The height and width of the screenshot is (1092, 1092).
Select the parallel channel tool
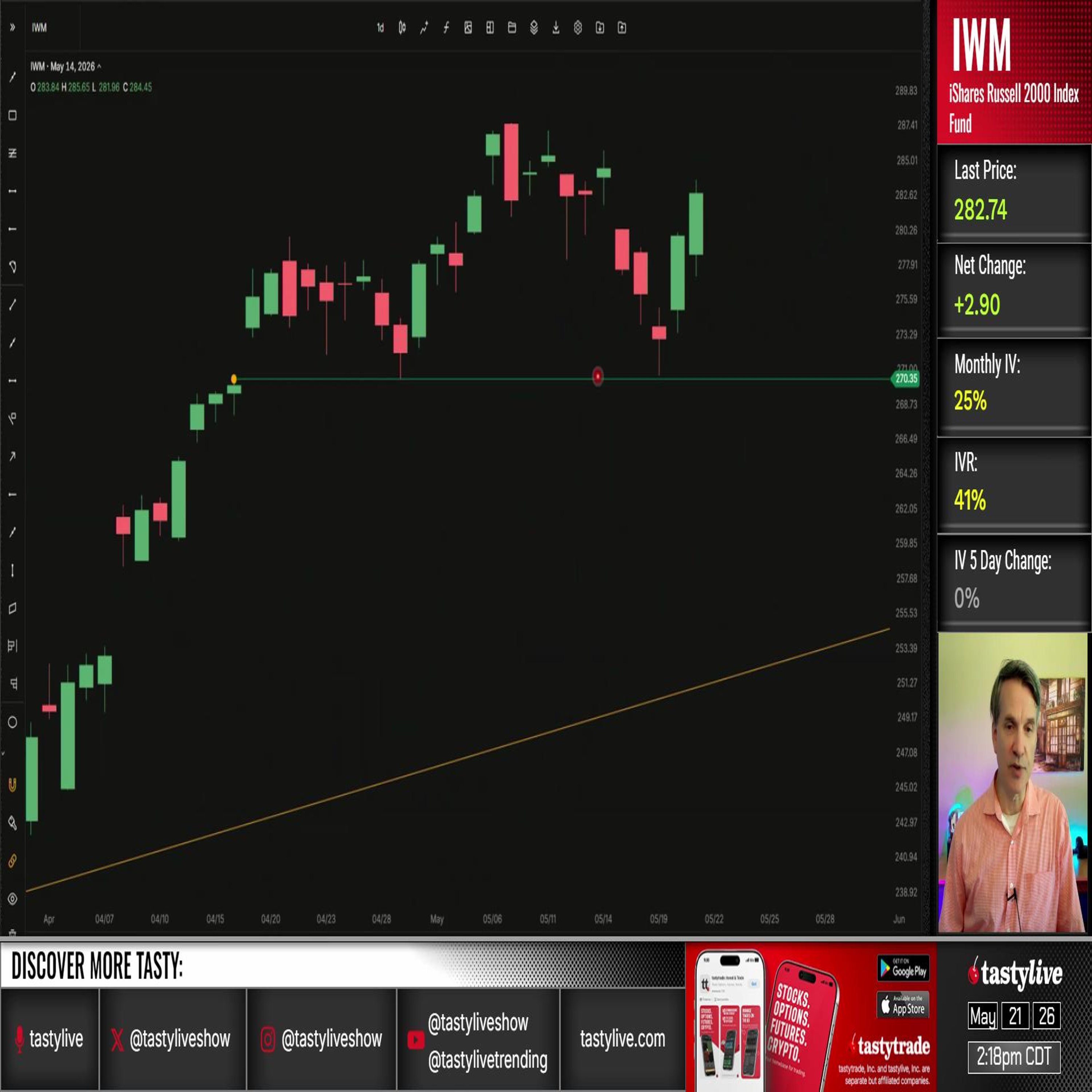(12, 153)
